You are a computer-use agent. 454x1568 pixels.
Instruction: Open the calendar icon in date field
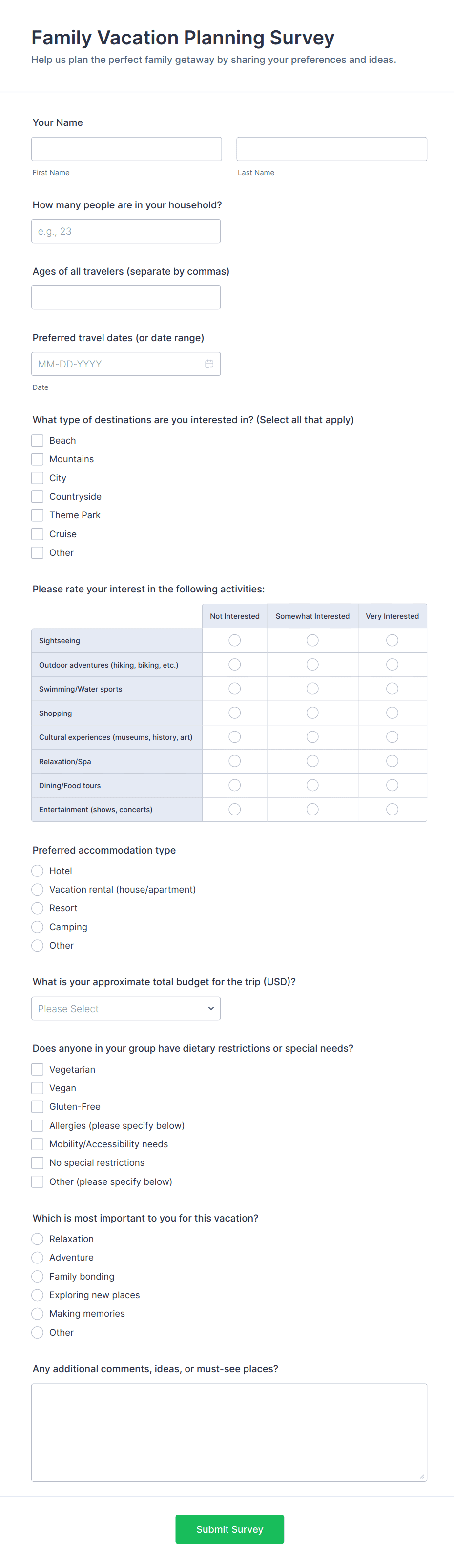(209, 364)
